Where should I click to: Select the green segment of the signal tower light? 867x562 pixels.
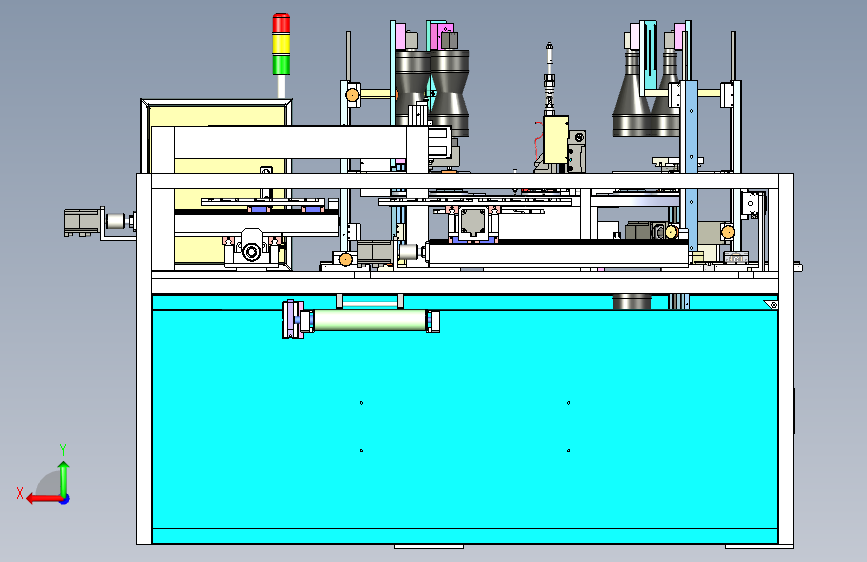[x=281, y=64]
